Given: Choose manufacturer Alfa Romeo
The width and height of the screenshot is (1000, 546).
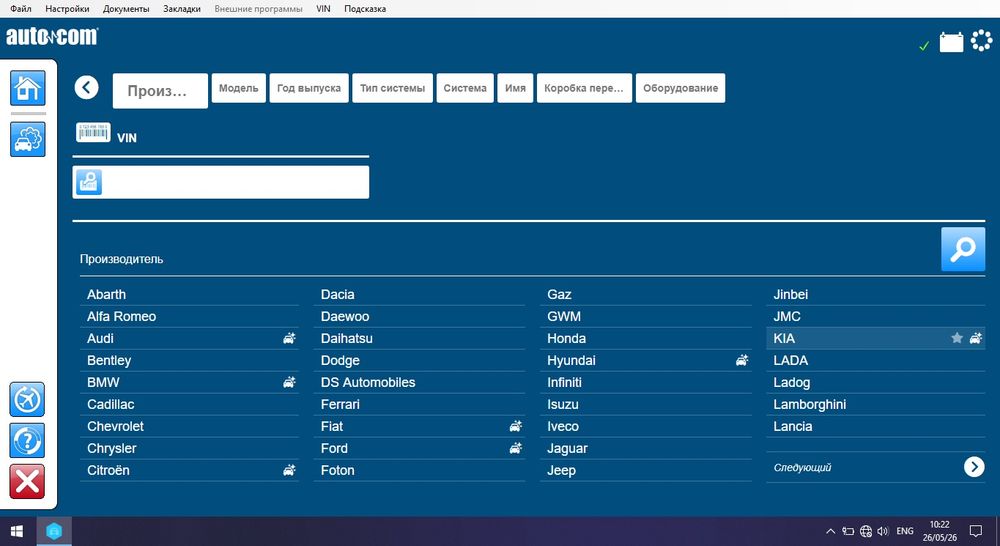Looking at the screenshot, I should (x=189, y=316).
